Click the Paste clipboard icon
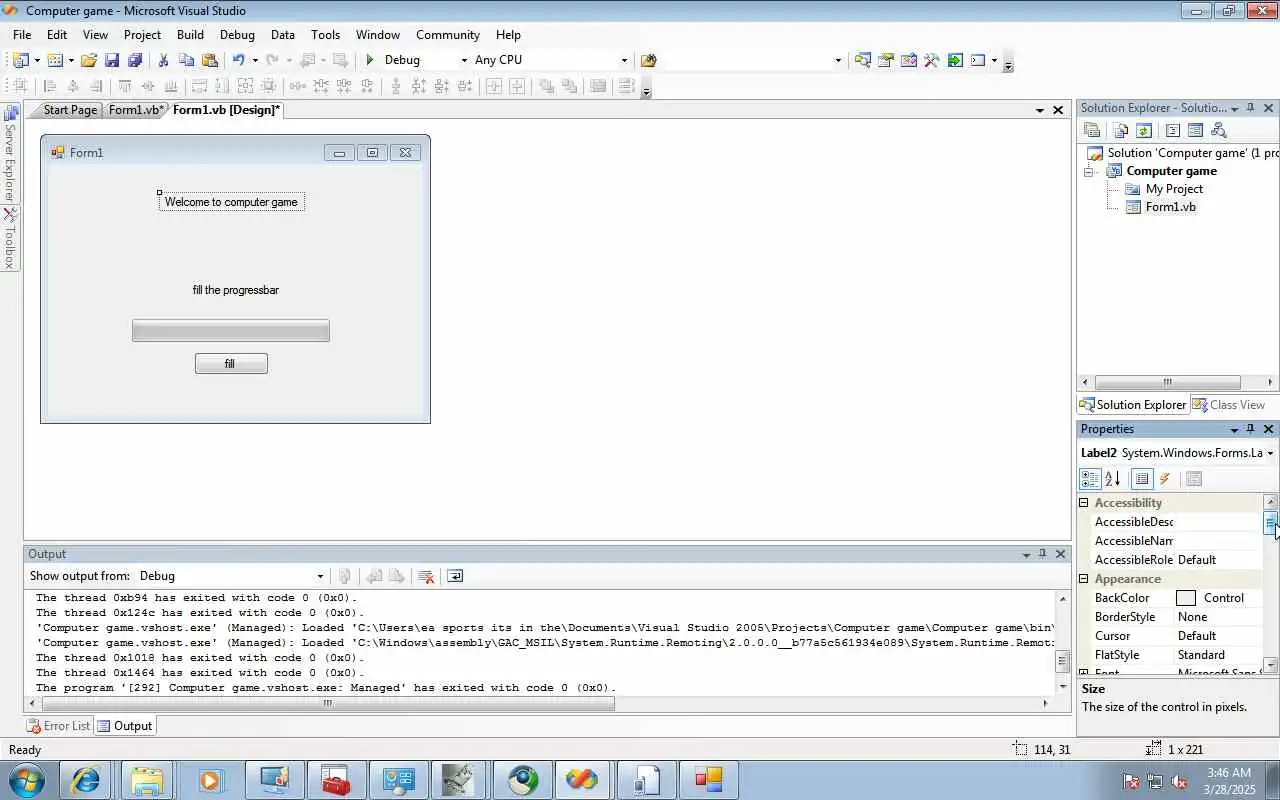 (x=210, y=60)
